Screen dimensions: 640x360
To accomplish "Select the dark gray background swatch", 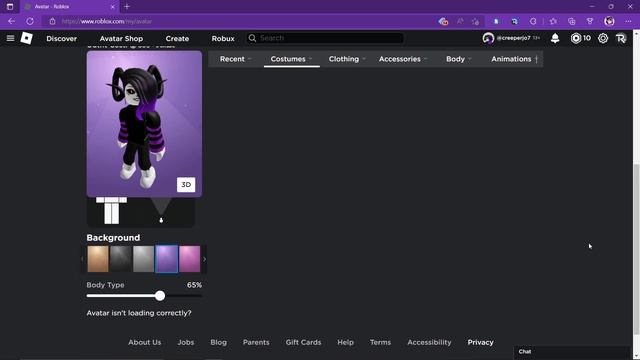I will (121, 259).
